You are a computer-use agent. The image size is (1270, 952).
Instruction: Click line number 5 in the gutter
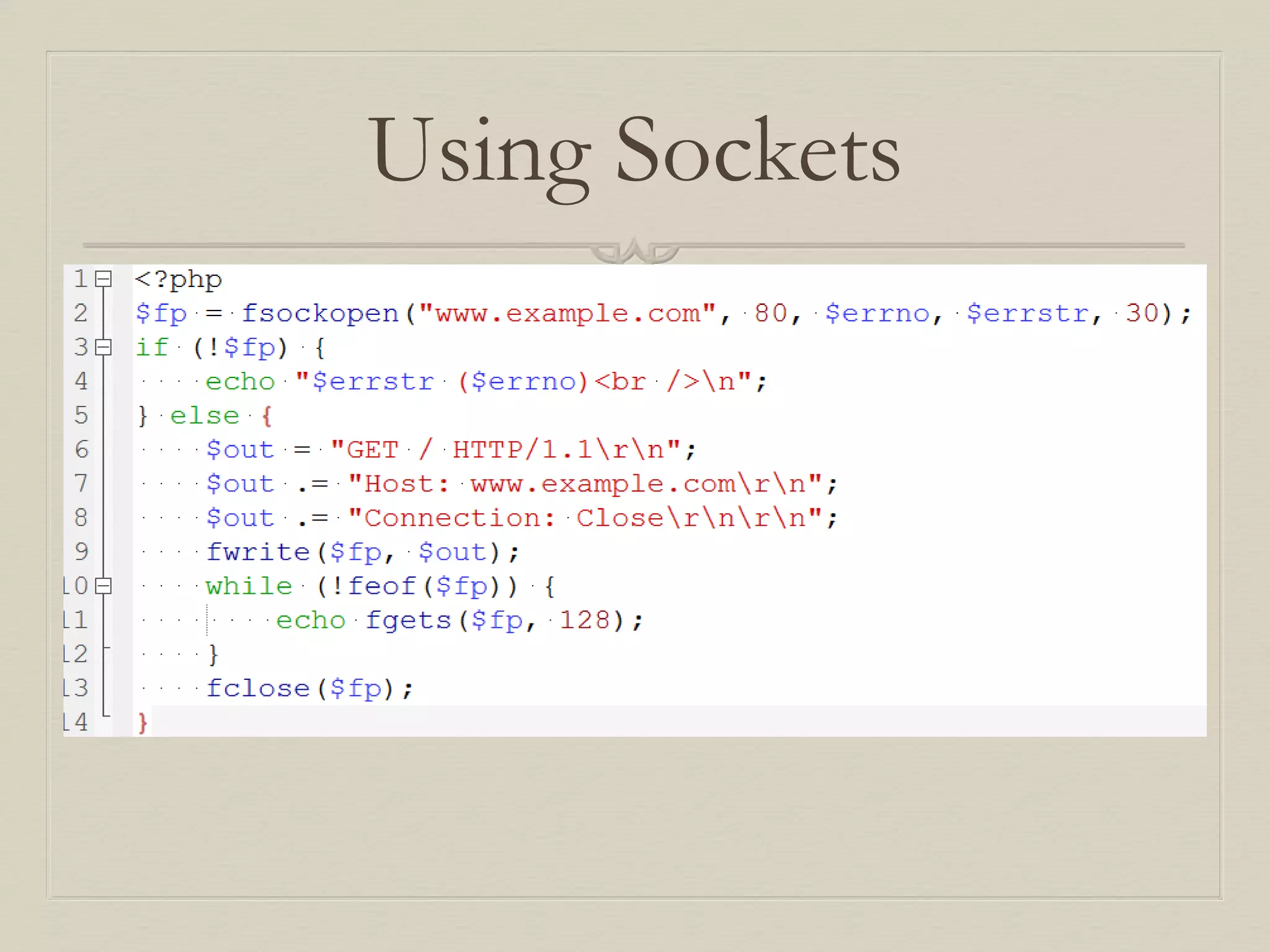point(81,415)
